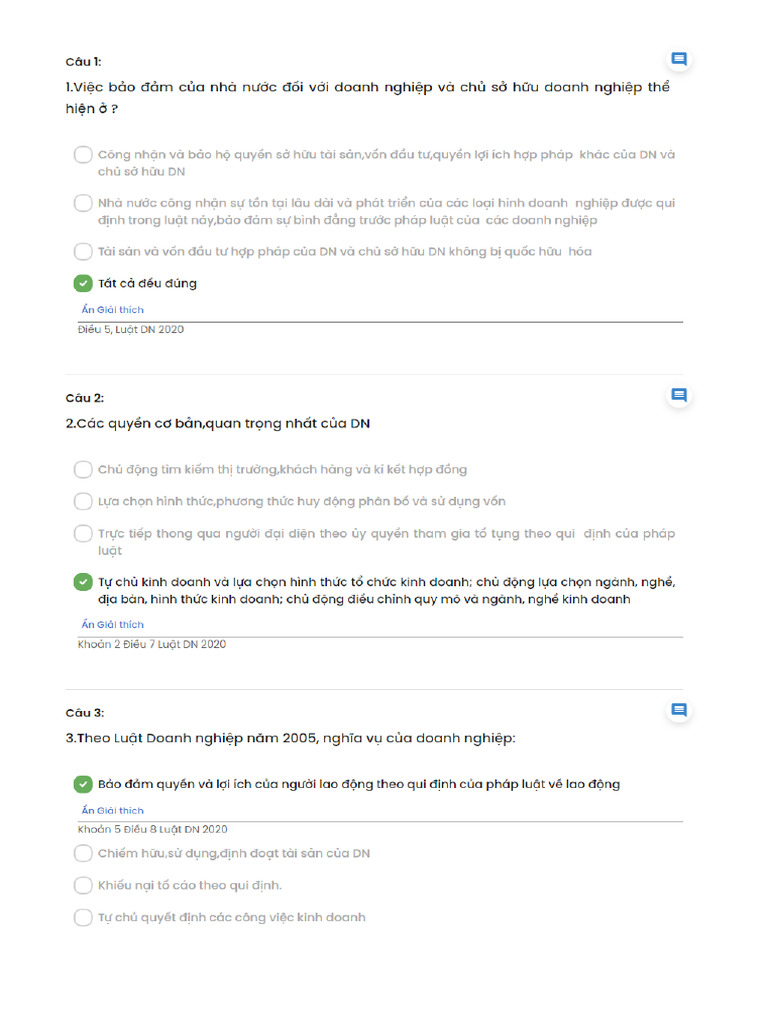Select 'Chủ động tìm kiếm thị trường' radio button

click(x=83, y=469)
